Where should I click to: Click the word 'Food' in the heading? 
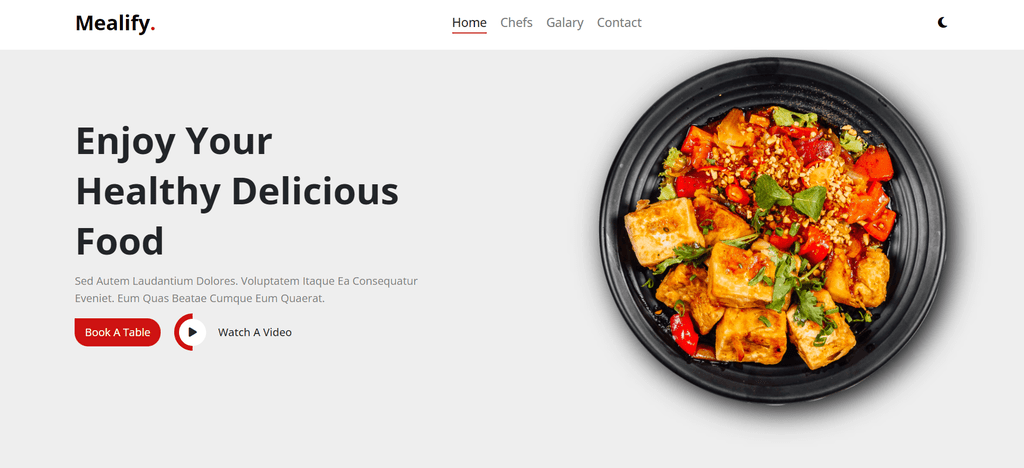pyautogui.click(x=120, y=241)
